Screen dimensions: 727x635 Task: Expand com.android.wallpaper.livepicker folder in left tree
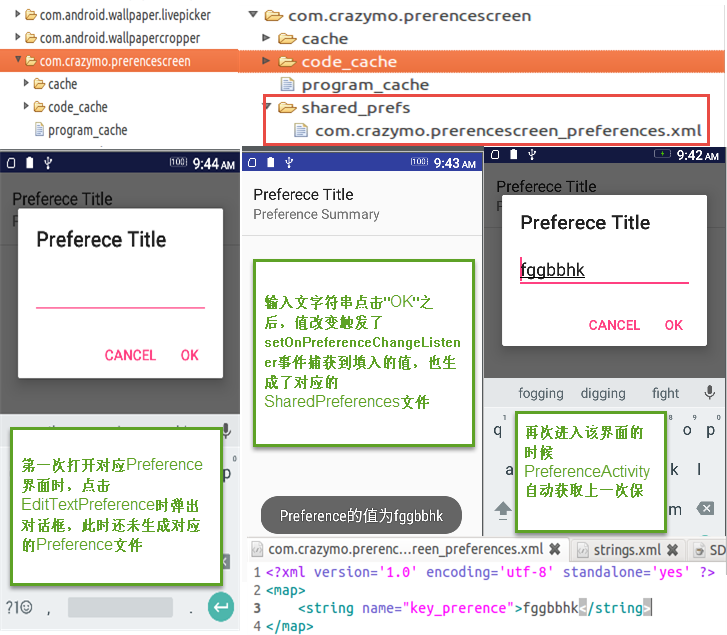click(x=17, y=14)
